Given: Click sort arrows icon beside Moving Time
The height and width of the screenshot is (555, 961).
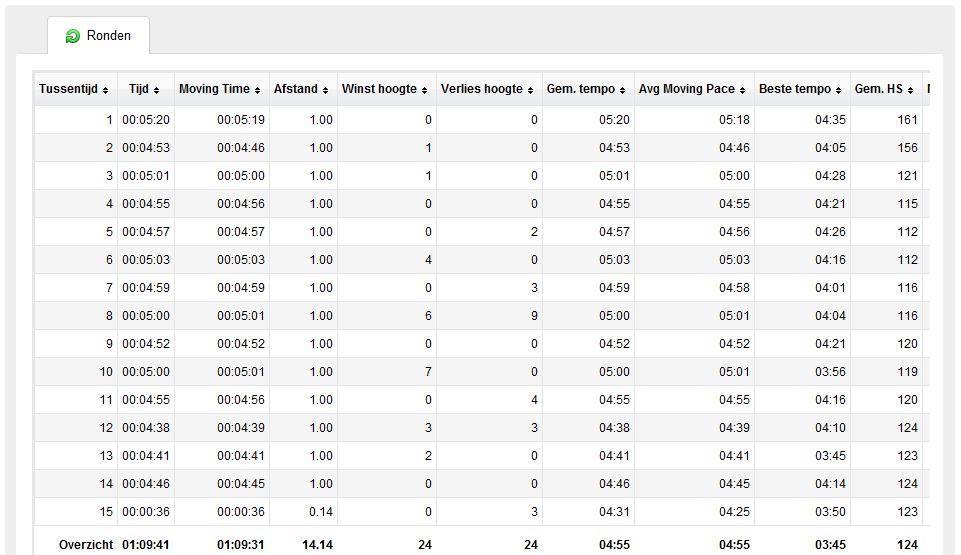Looking at the screenshot, I should pos(257,90).
